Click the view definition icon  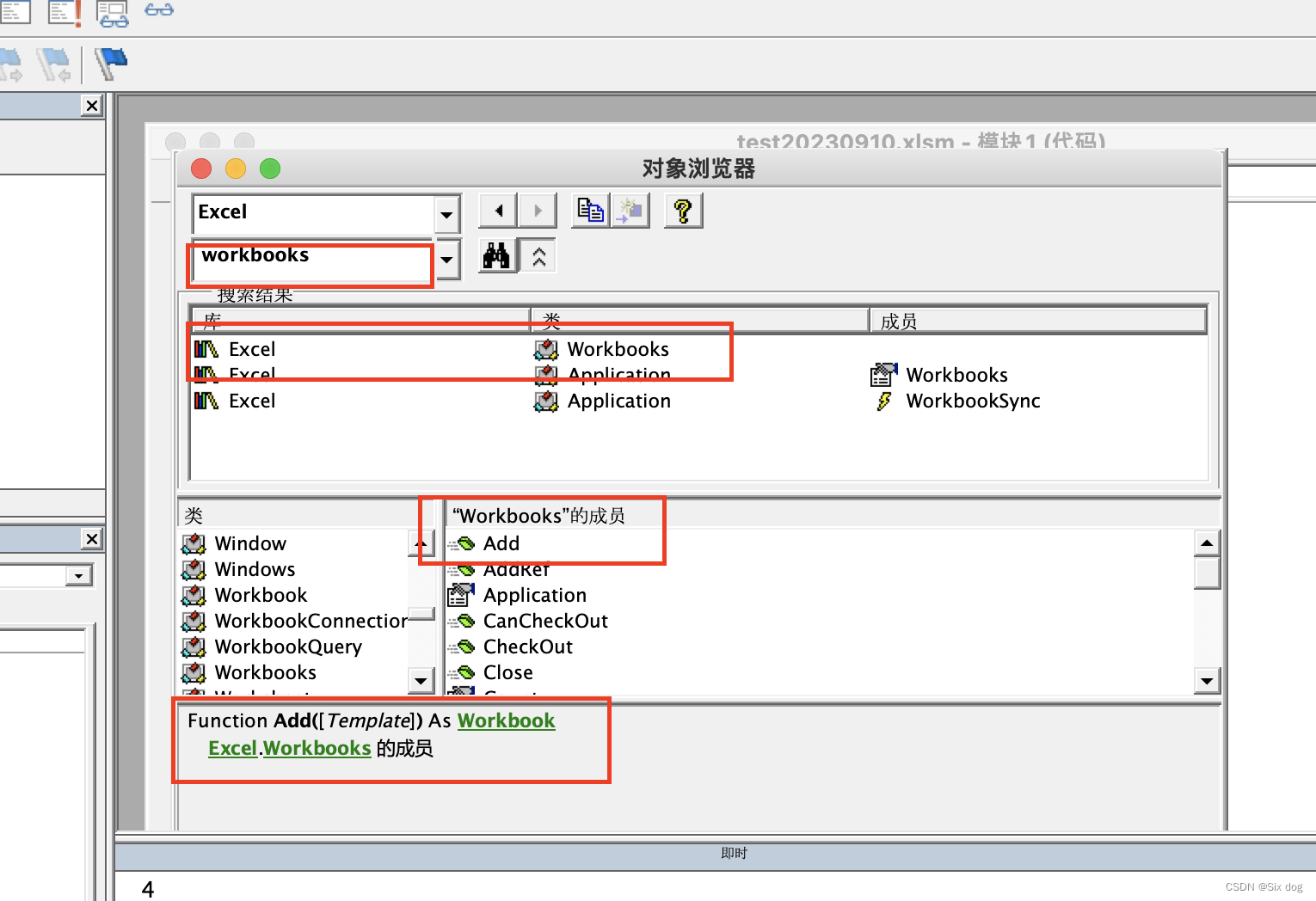630,211
